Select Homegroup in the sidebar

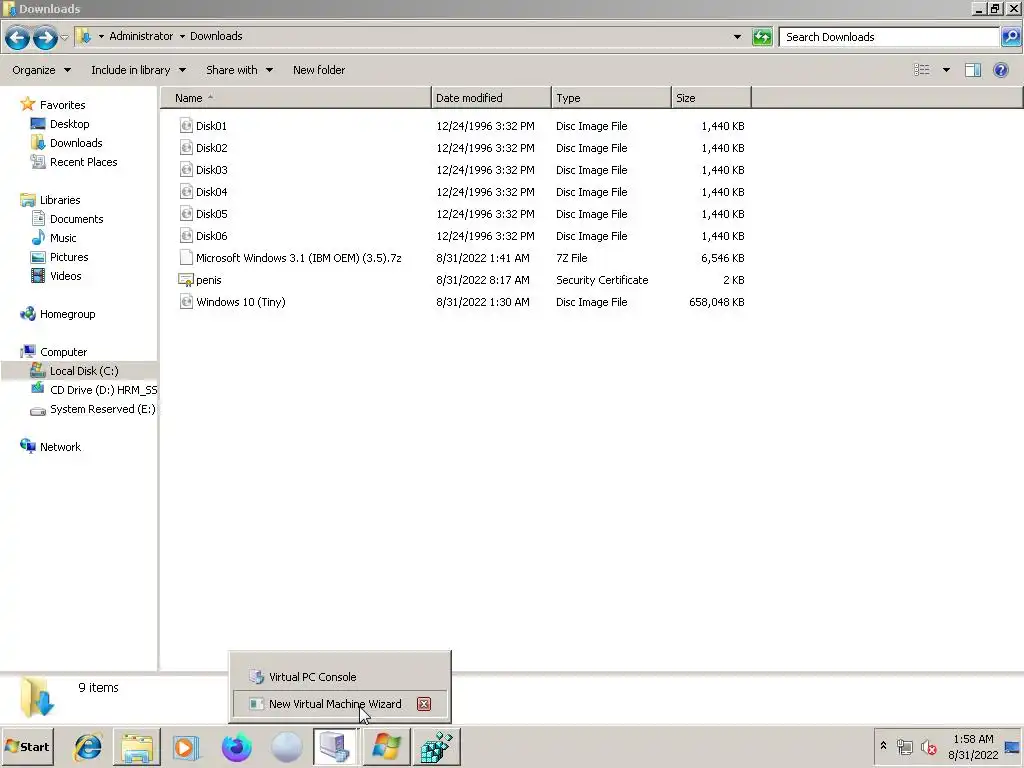[67, 313]
